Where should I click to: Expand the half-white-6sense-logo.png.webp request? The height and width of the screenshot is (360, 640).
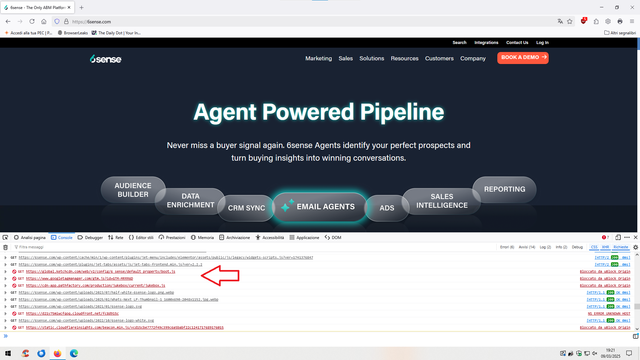point(5,292)
